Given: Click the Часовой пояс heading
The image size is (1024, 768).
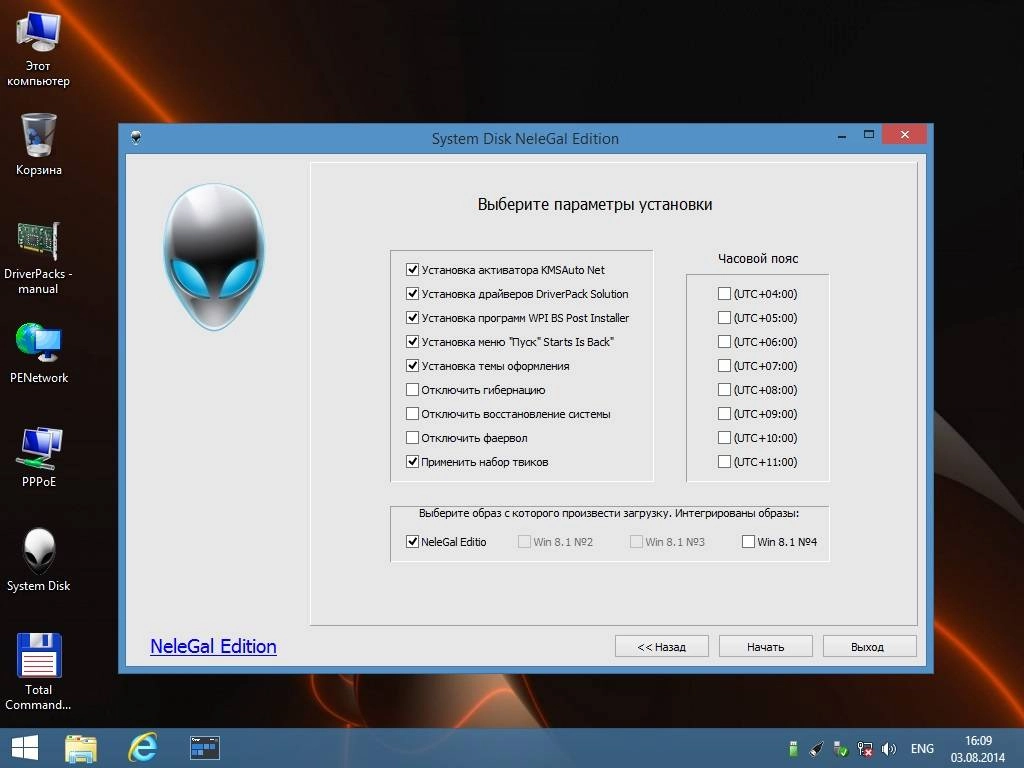Looking at the screenshot, I should tap(758, 259).
